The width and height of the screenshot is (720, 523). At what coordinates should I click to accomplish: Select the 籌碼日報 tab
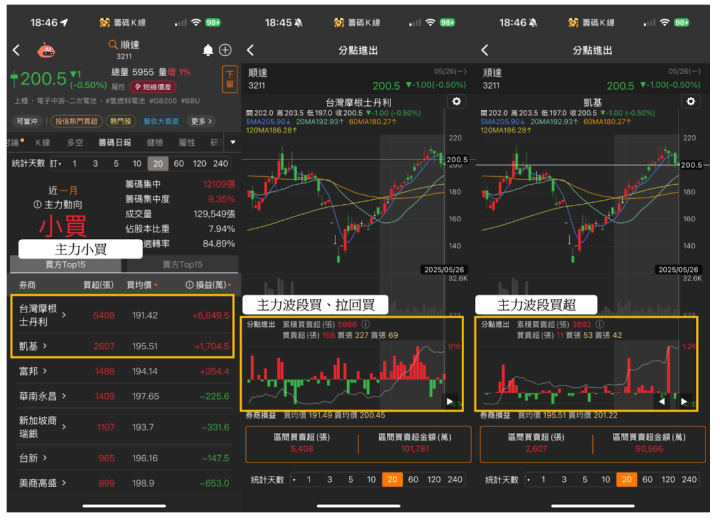pos(115,142)
